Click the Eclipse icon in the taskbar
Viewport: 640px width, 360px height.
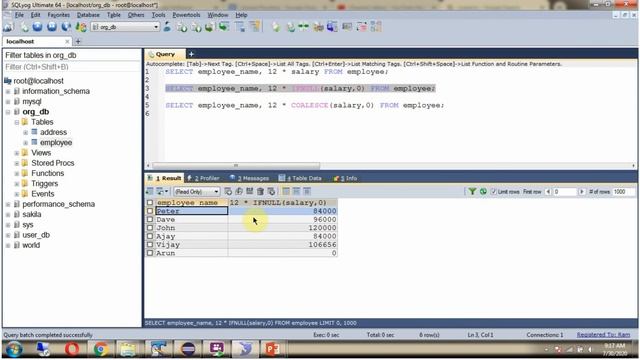click(188, 349)
